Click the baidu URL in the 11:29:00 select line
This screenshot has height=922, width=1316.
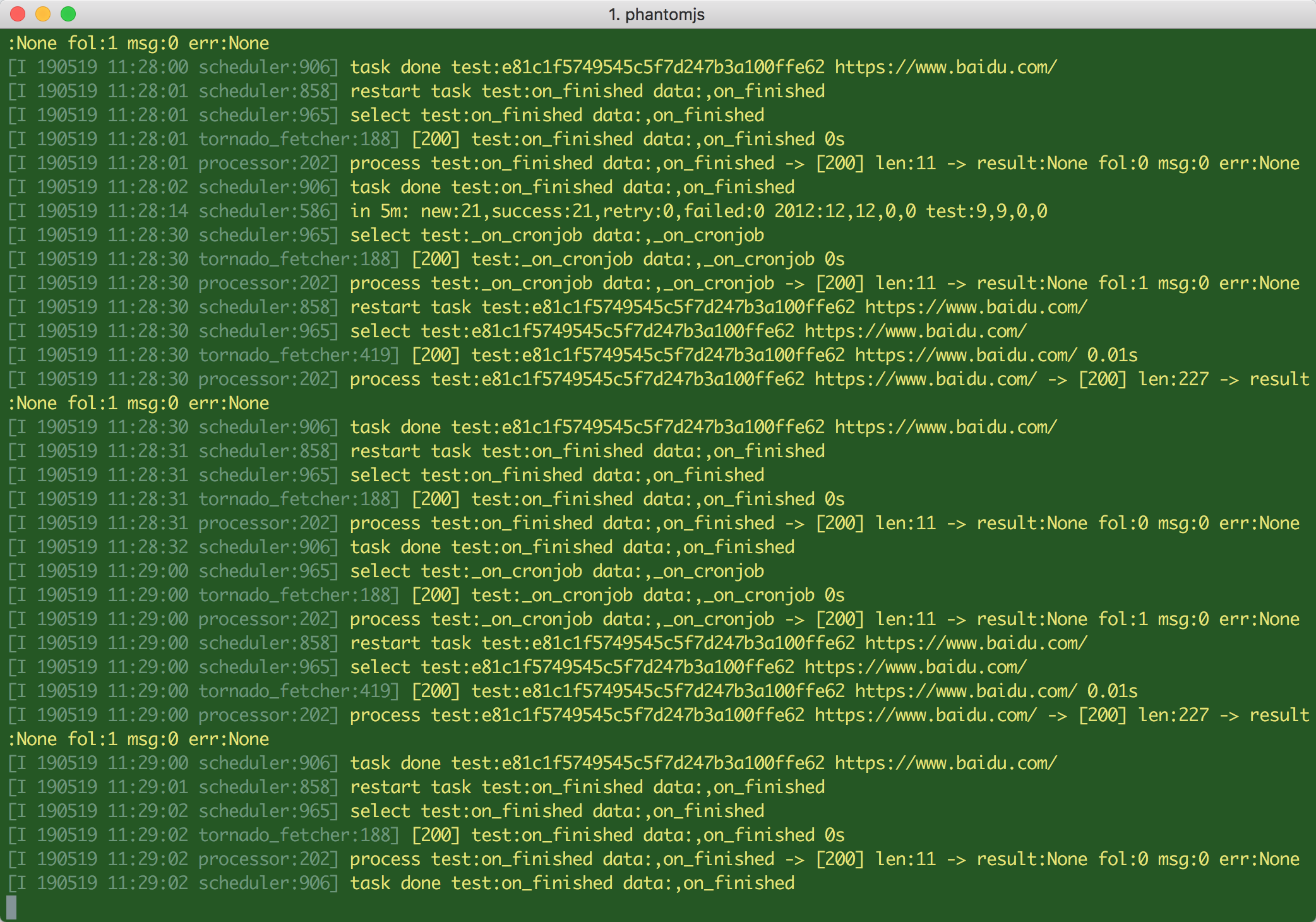click(915, 667)
